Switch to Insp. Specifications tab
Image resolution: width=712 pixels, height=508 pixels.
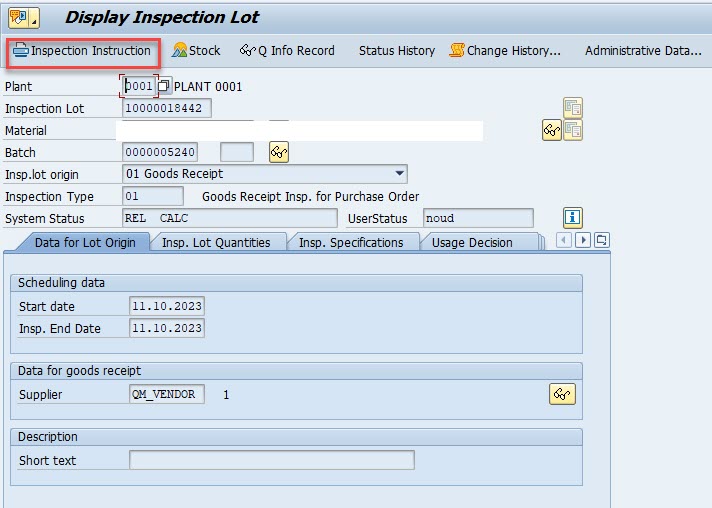point(351,242)
